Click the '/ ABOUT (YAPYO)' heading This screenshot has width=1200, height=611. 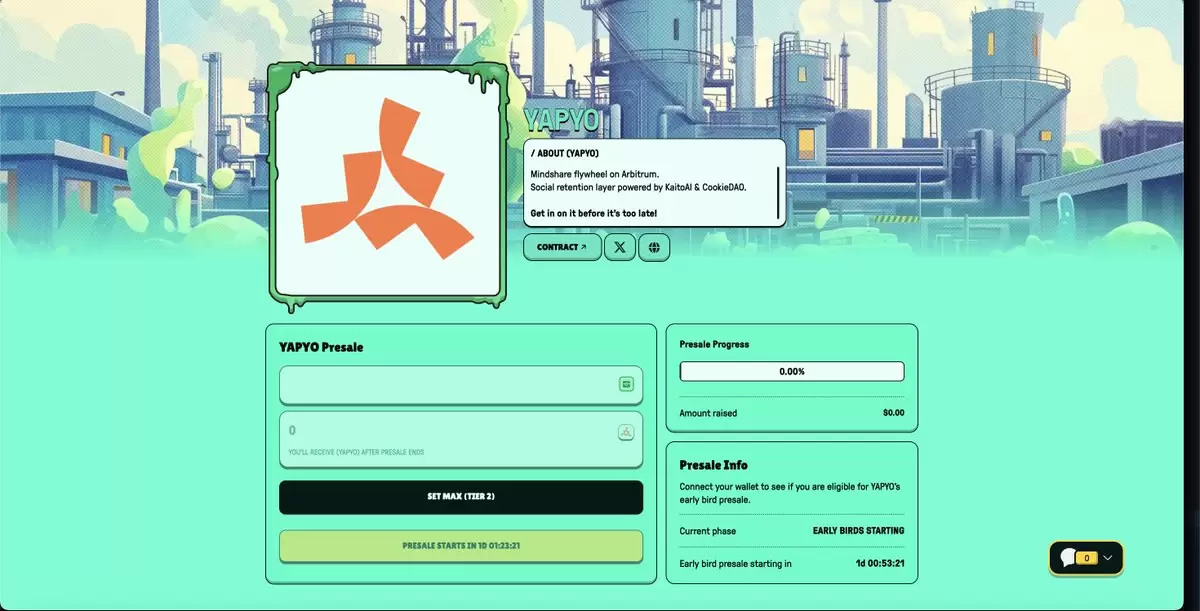pos(565,153)
